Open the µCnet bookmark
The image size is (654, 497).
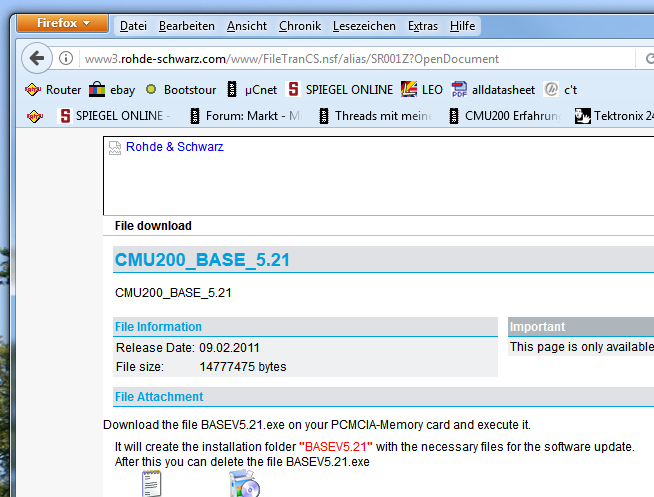tap(252, 90)
